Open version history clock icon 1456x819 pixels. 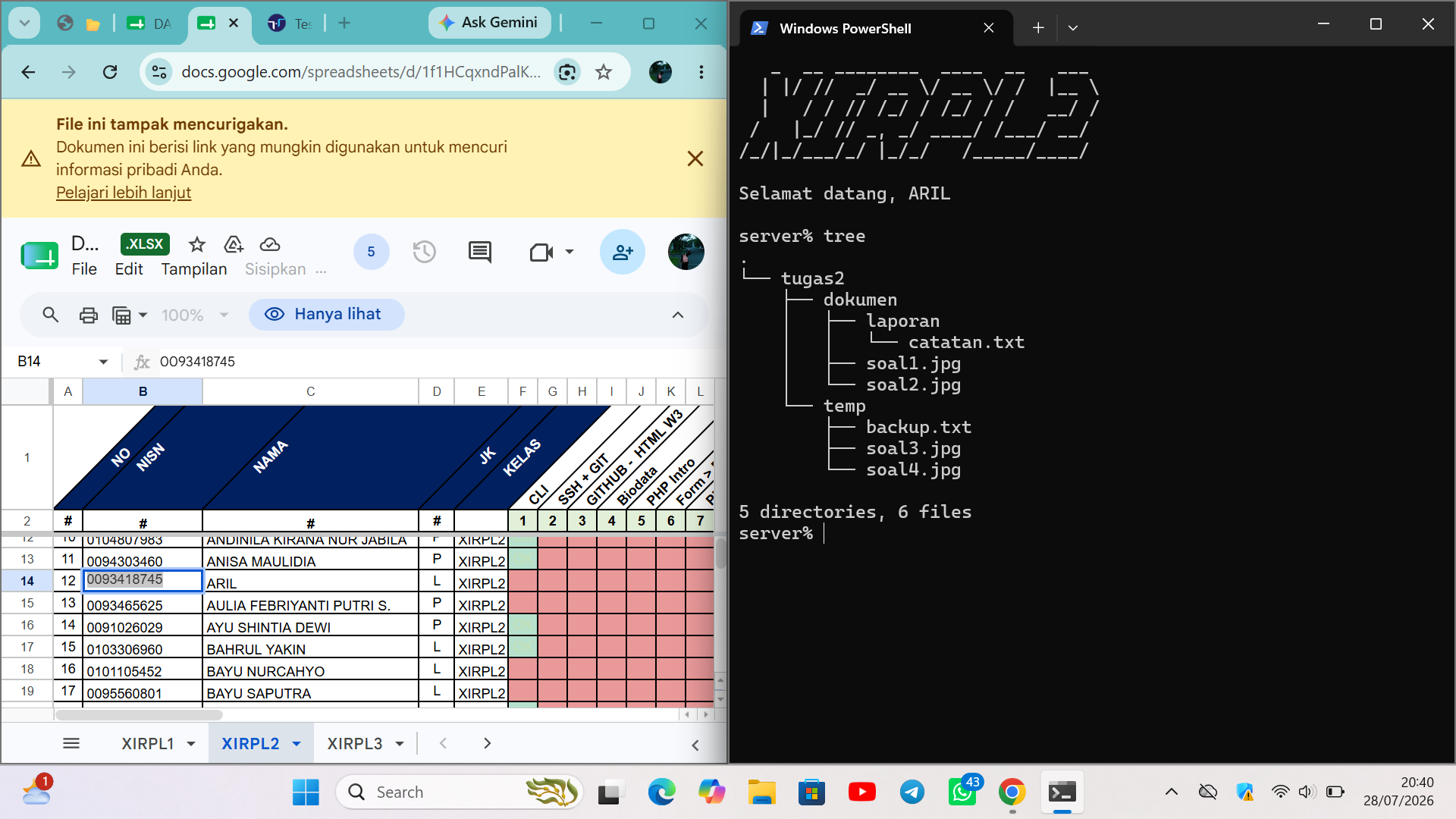425,252
